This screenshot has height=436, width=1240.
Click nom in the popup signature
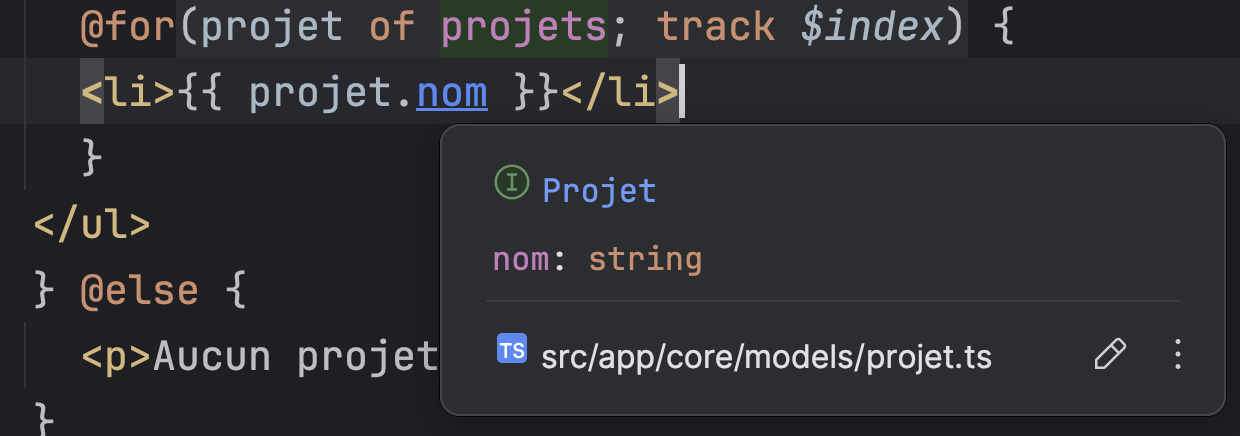pos(520,260)
